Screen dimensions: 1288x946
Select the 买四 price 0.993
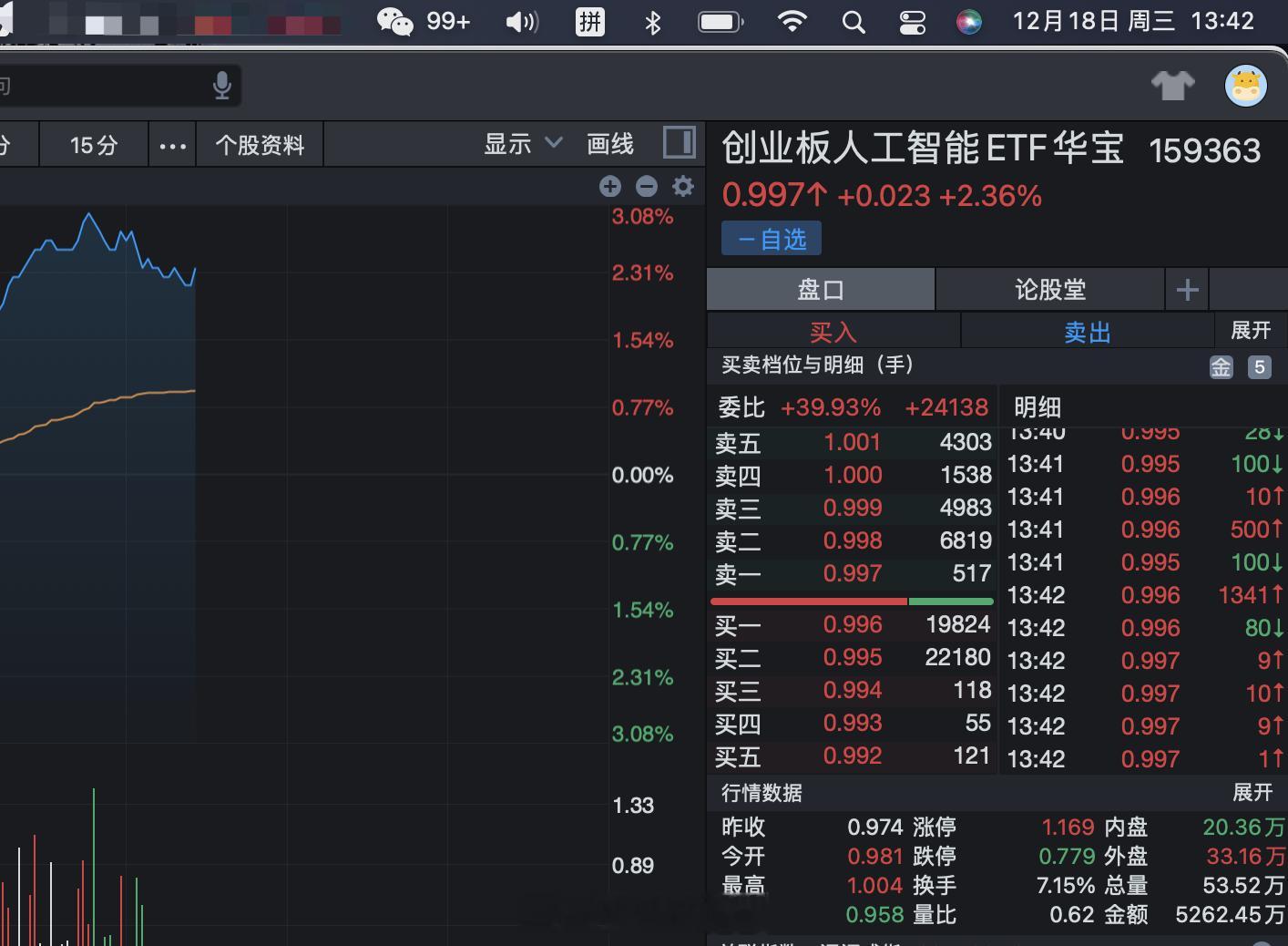coord(853,723)
